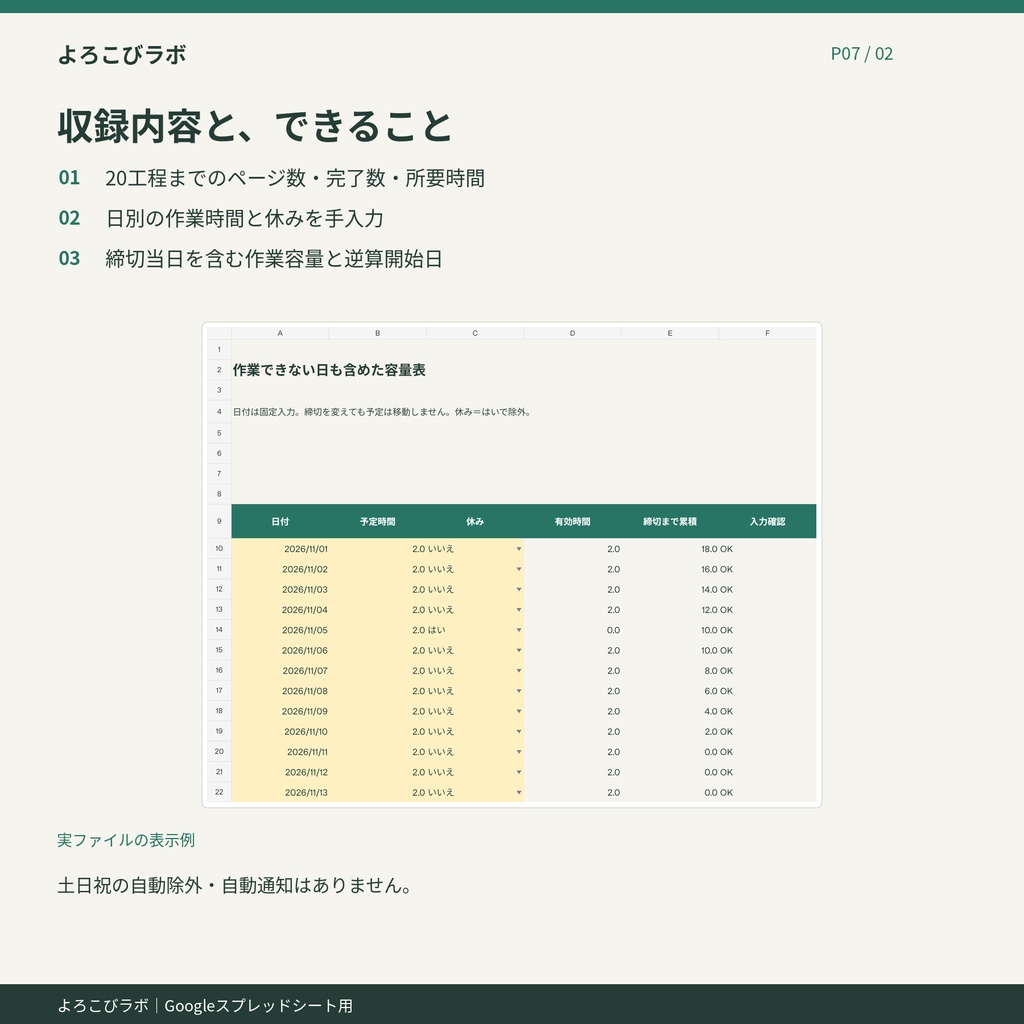1024x1024 pixels.
Task: Click the いいえ value in the 2026/11/10 row
Action: click(x=441, y=731)
